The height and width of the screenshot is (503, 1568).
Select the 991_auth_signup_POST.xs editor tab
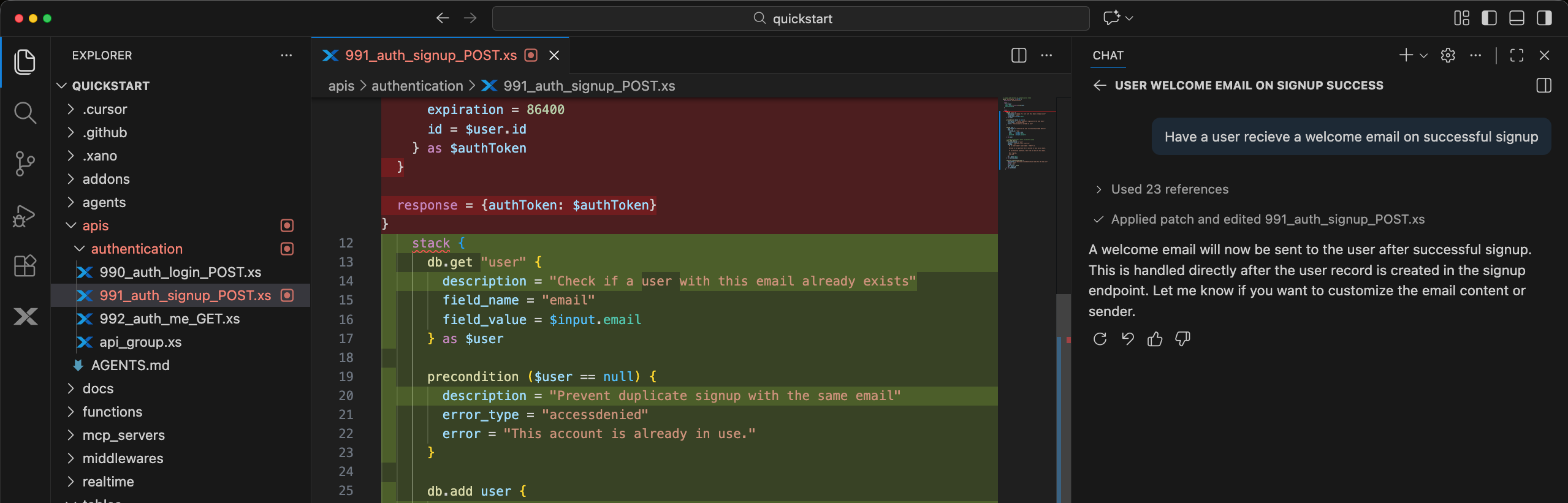[431, 55]
